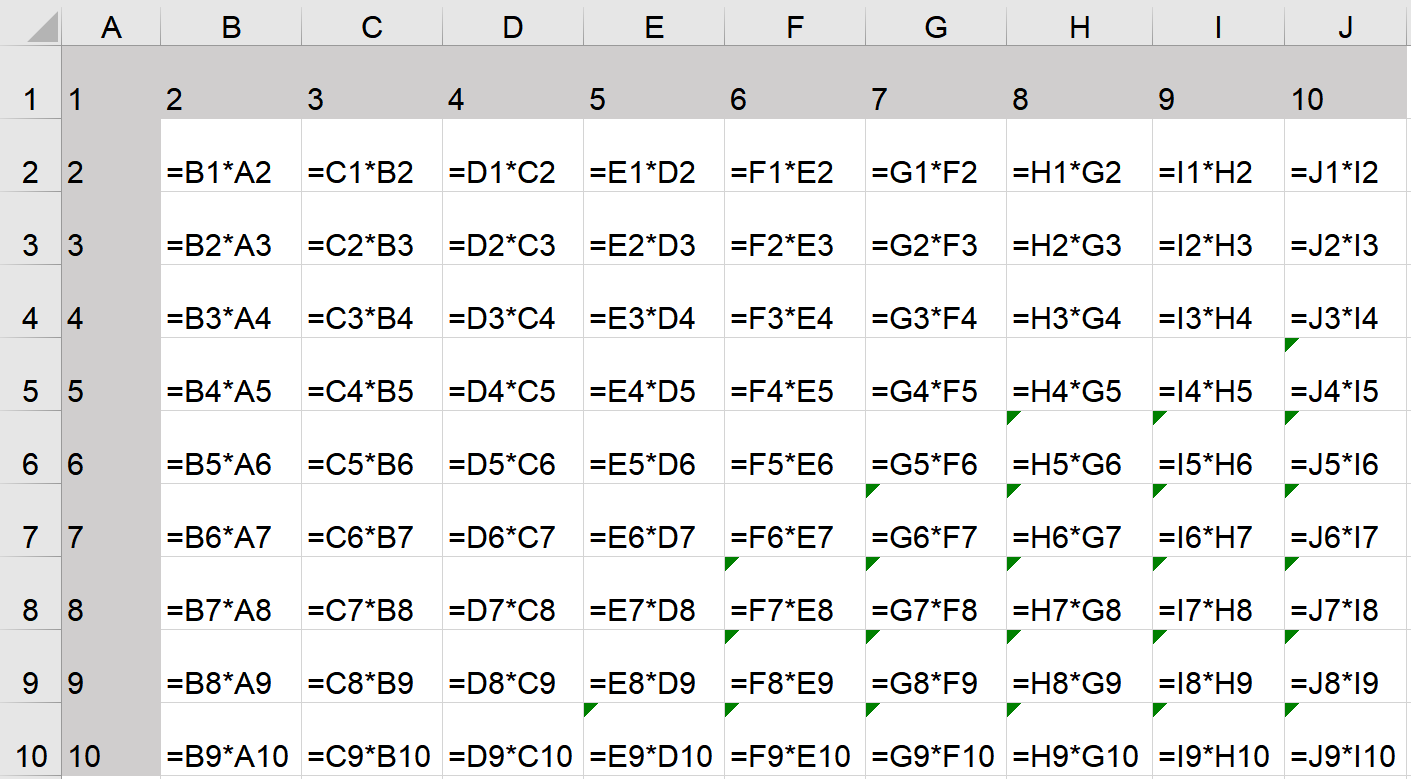
Task: Select row 8 header
Action: pyautogui.click(x=30, y=593)
